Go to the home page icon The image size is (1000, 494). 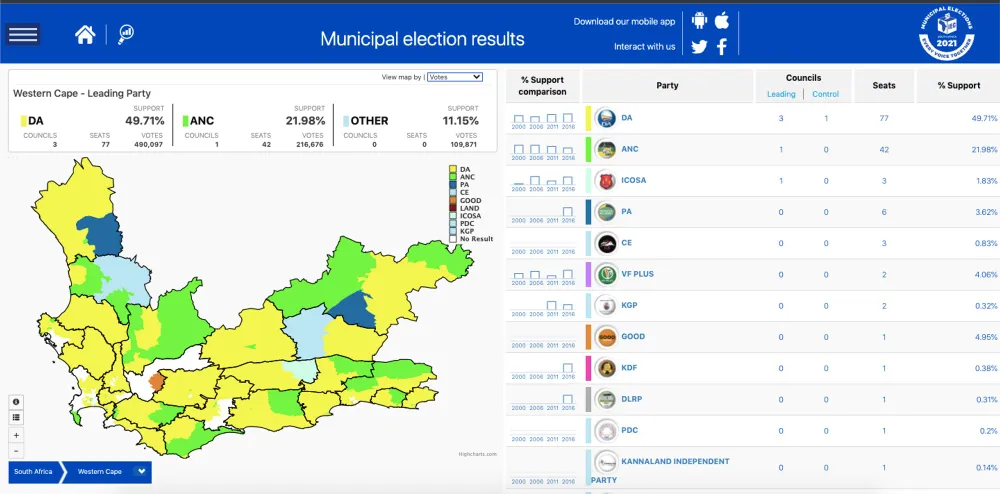(85, 35)
